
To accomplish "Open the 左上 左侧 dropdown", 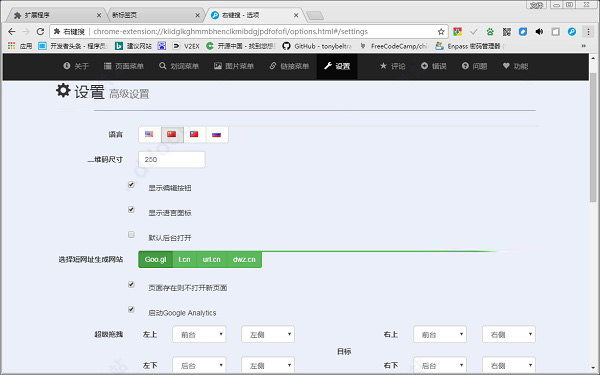I will [268, 334].
